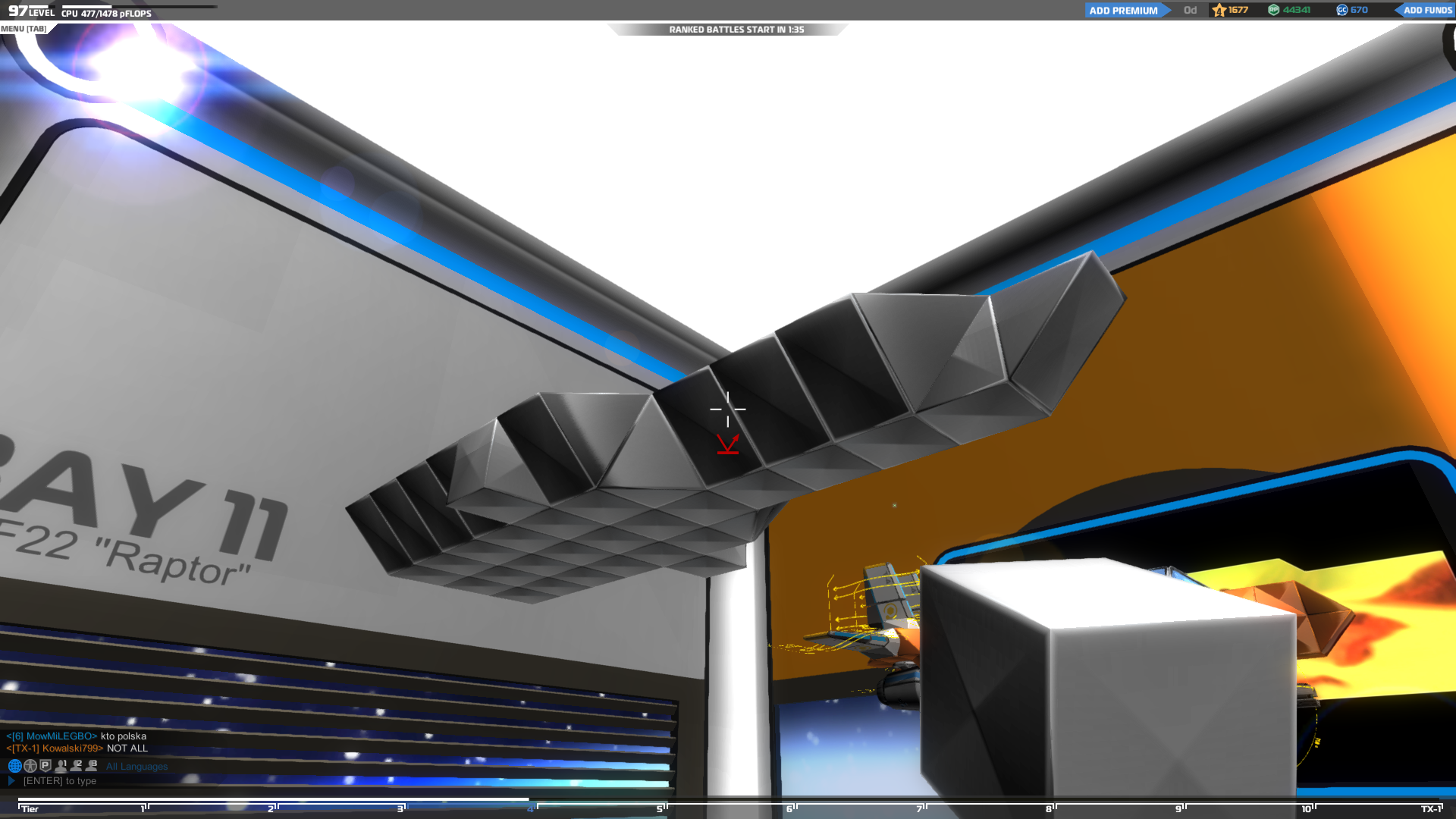
Task: Select the global chat globe icon
Action: click(x=14, y=766)
